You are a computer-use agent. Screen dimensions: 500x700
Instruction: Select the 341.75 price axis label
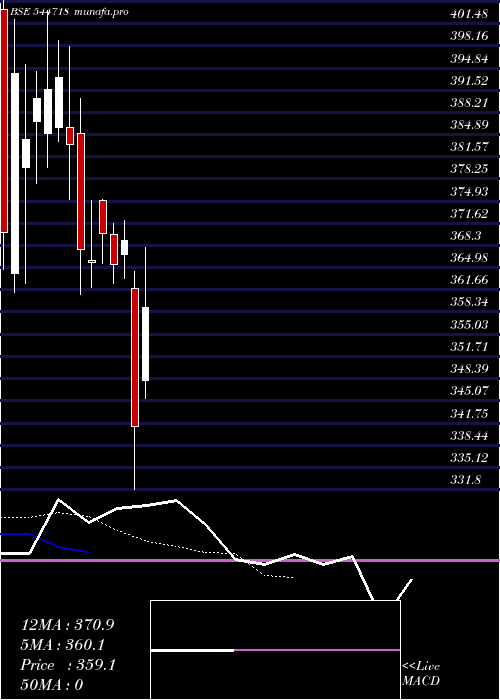click(x=469, y=413)
